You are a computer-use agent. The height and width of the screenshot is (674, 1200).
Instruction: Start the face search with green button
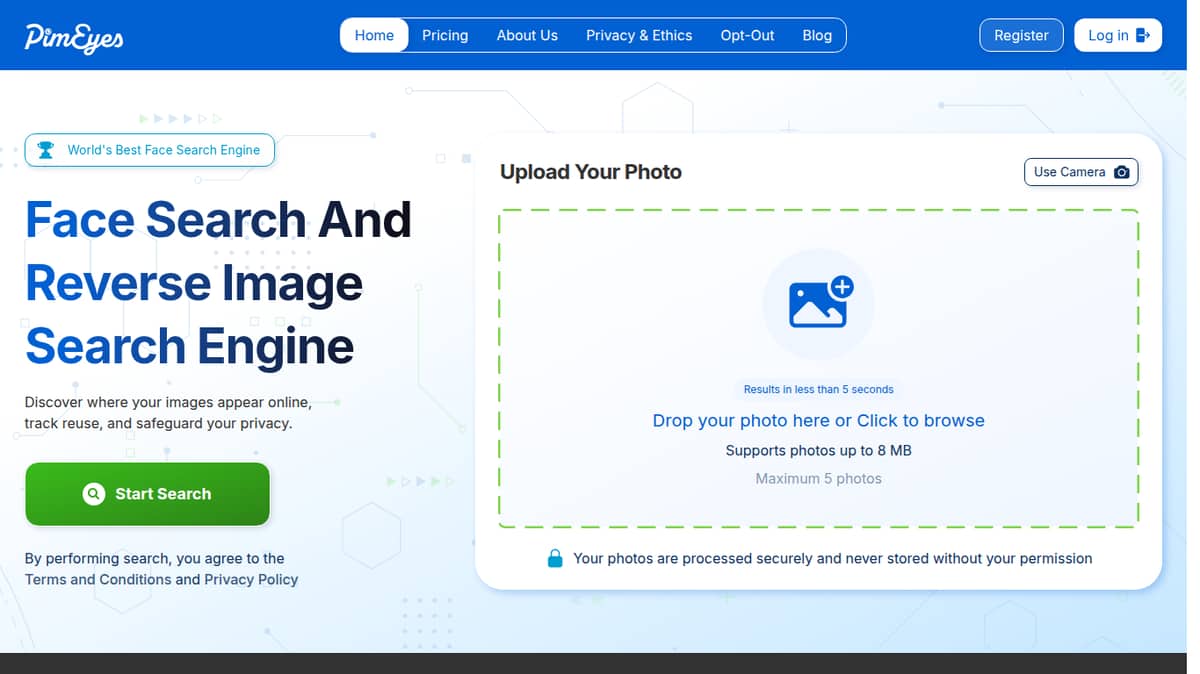coord(147,494)
